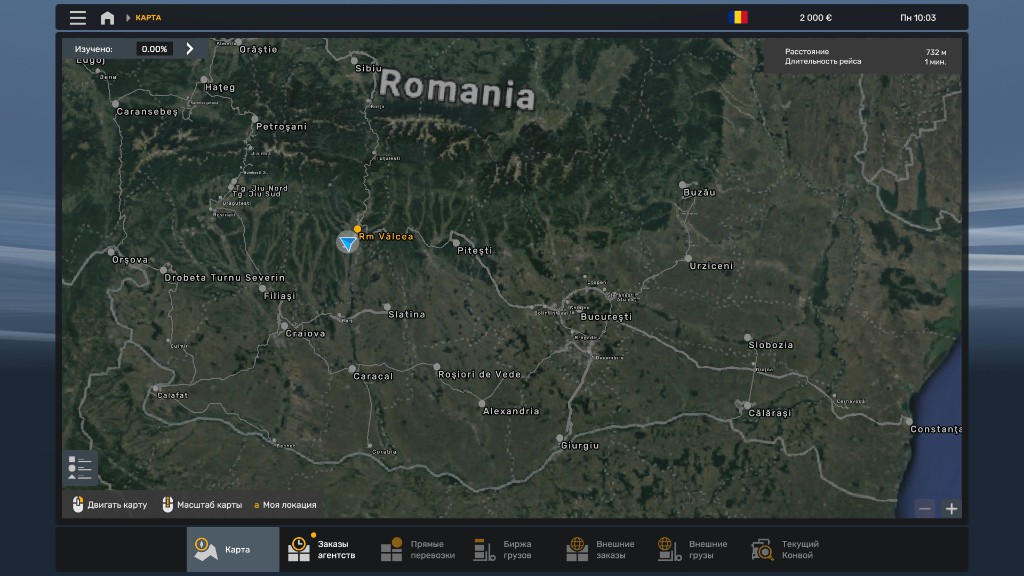The image size is (1024, 576).
Task: Select Alexandria city on map
Action: [x=511, y=411]
